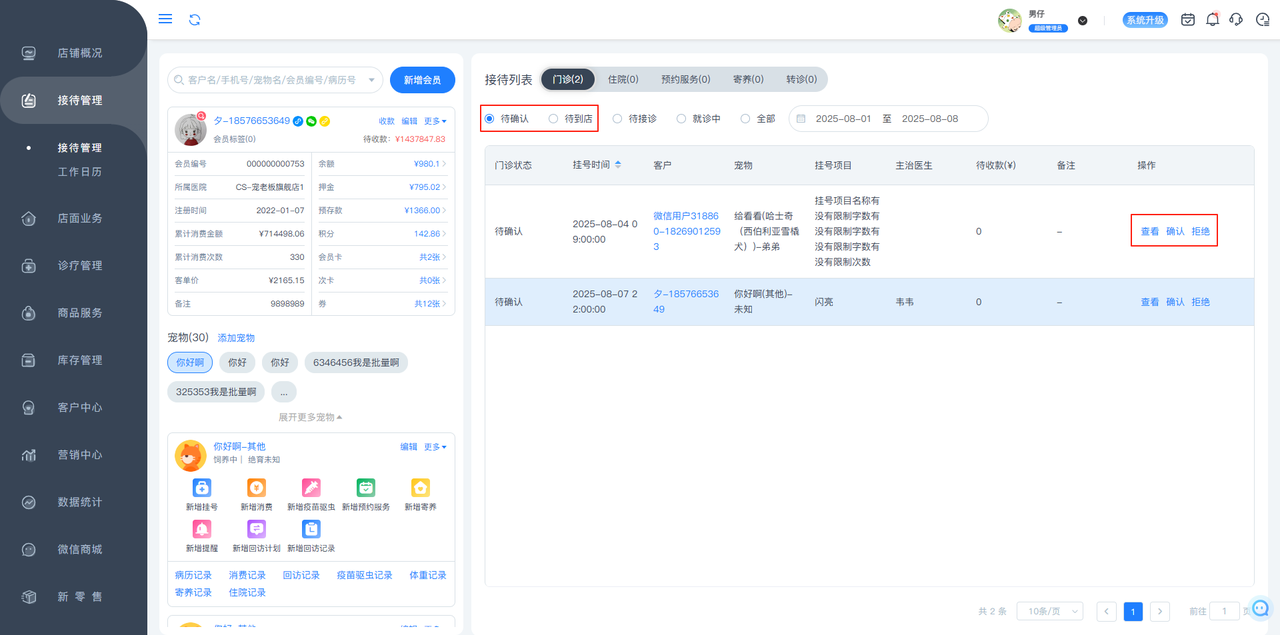Select the 全部 radio button
This screenshot has width=1280, height=635.
coord(745,119)
